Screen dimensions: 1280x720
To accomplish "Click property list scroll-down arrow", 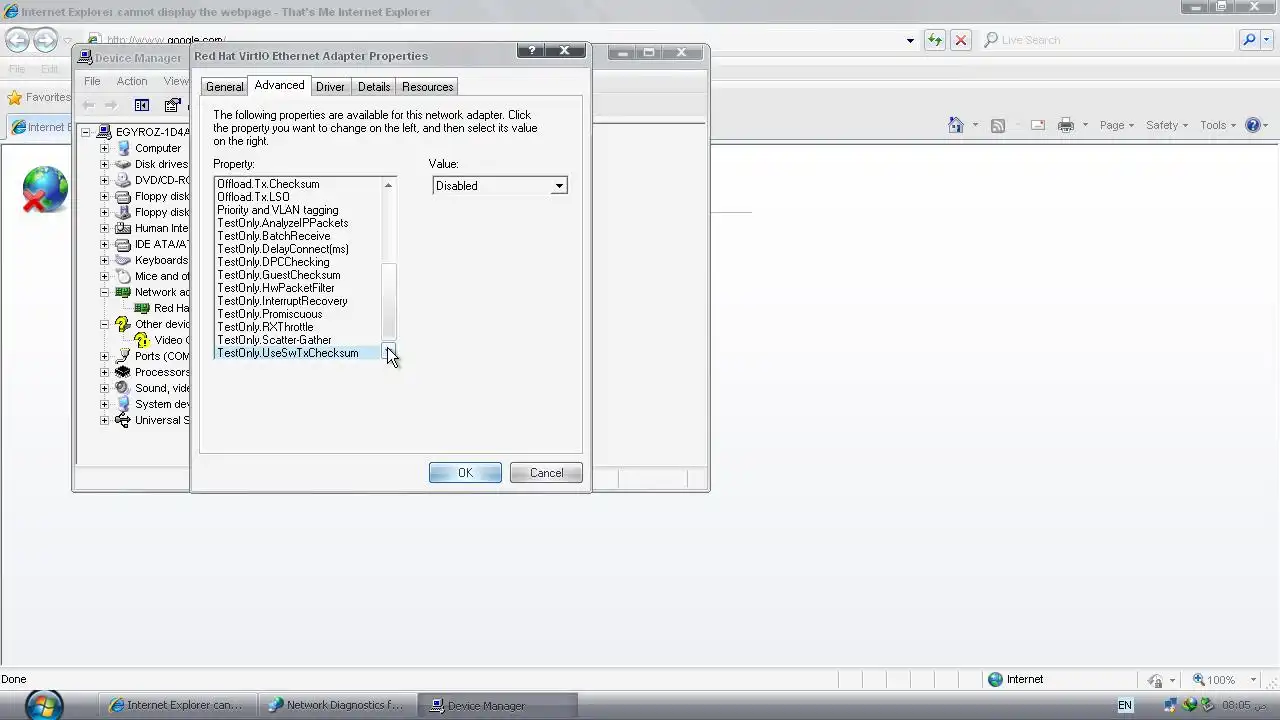I will pyautogui.click(x=389, y=352).
